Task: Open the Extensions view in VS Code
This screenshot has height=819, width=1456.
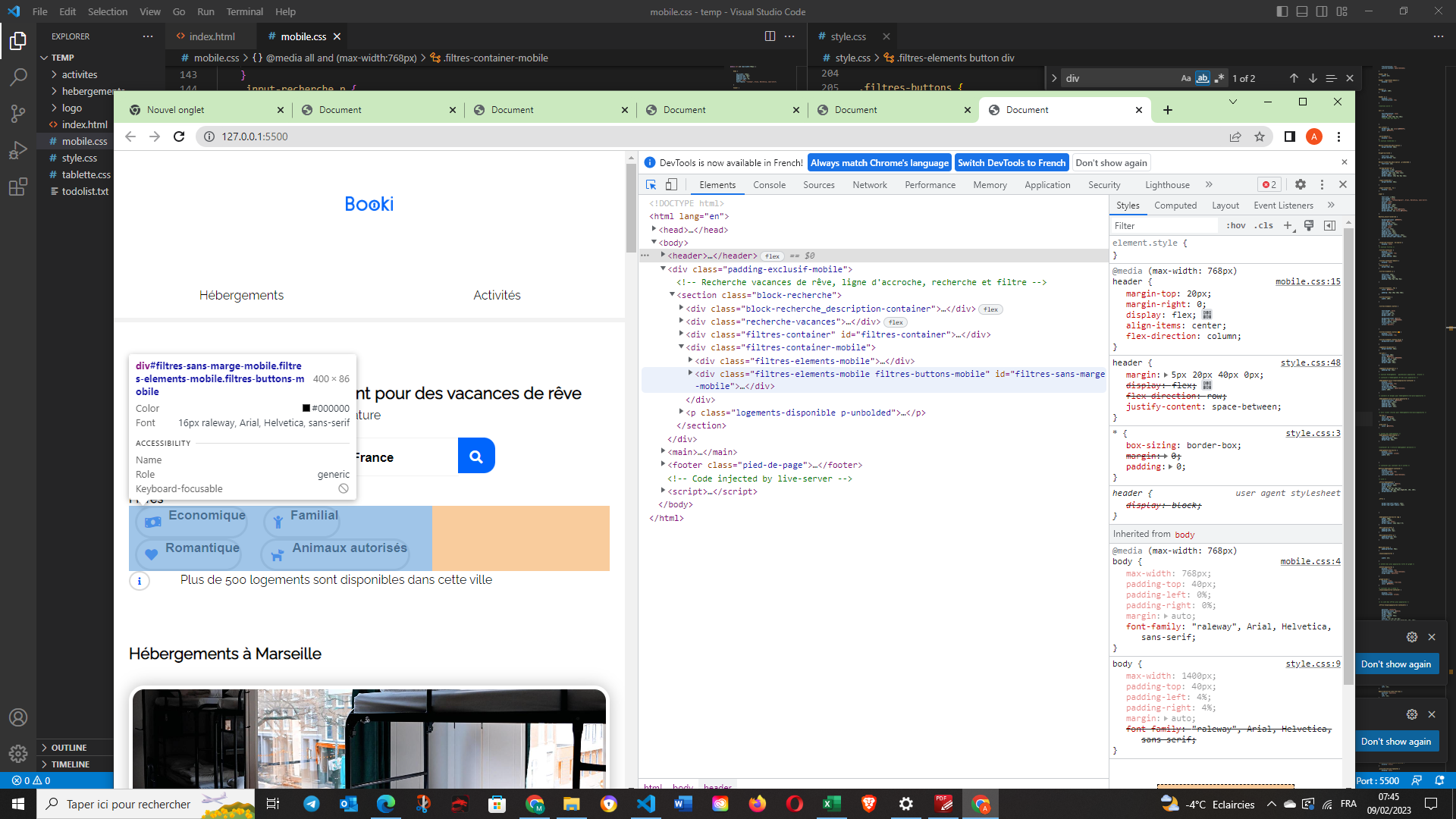Action: [x=18, y=187]
